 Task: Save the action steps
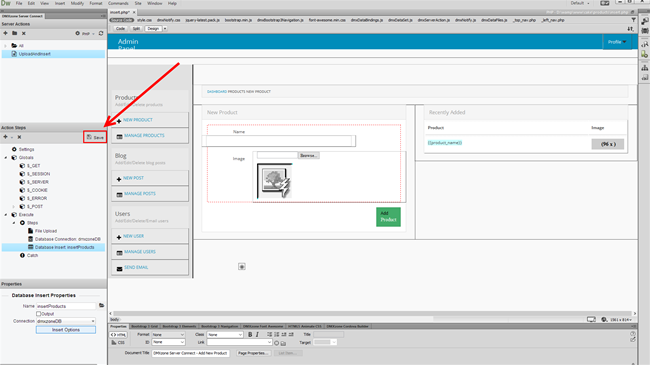pyautogui.click(x=95, y=137)
